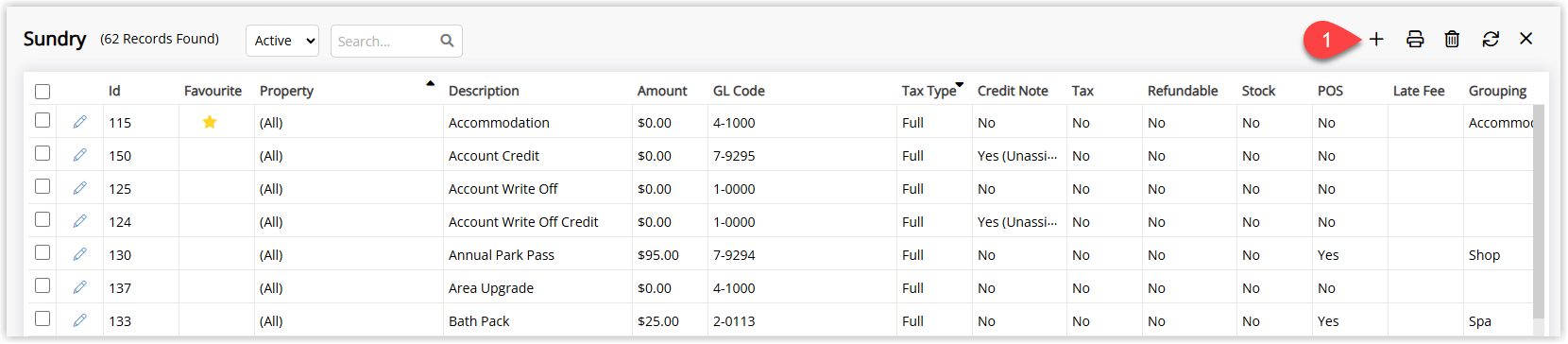The width and height of the screenshot is (1568, 344).
Task: Click the search magnifier icon
Action: (447, 41)
